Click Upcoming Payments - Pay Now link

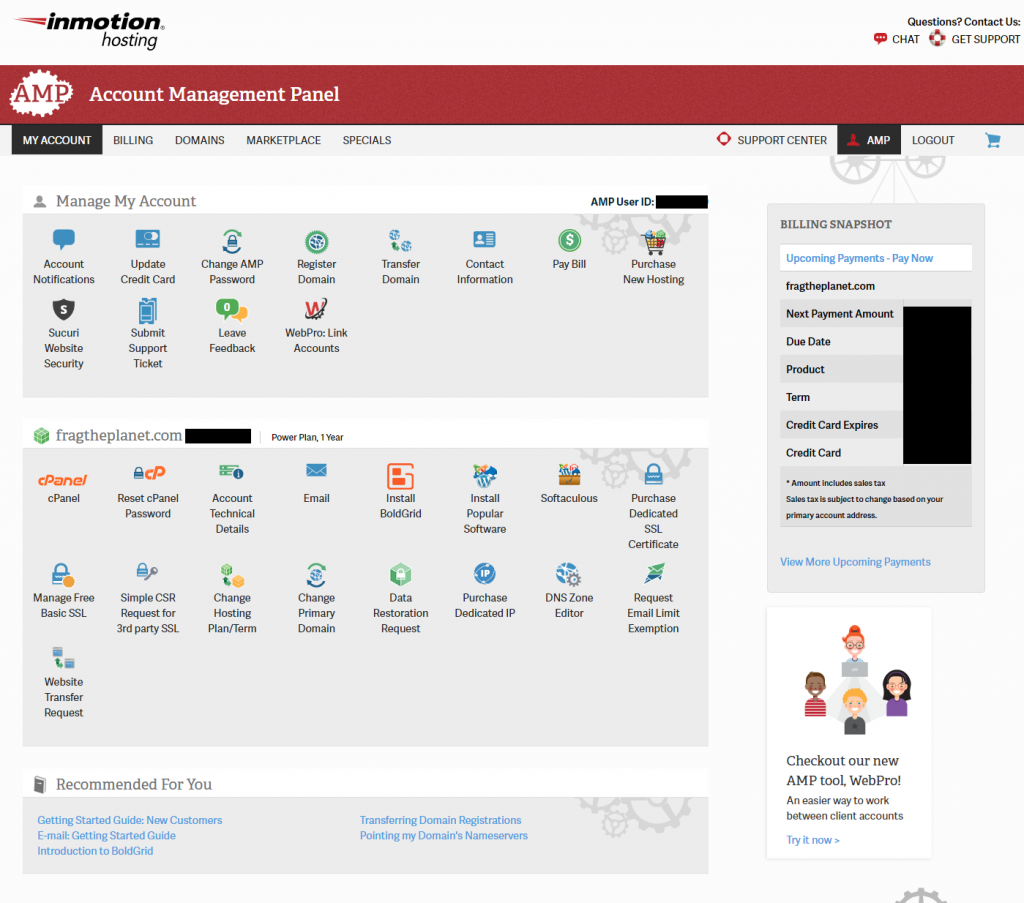[x=859, y=258]
